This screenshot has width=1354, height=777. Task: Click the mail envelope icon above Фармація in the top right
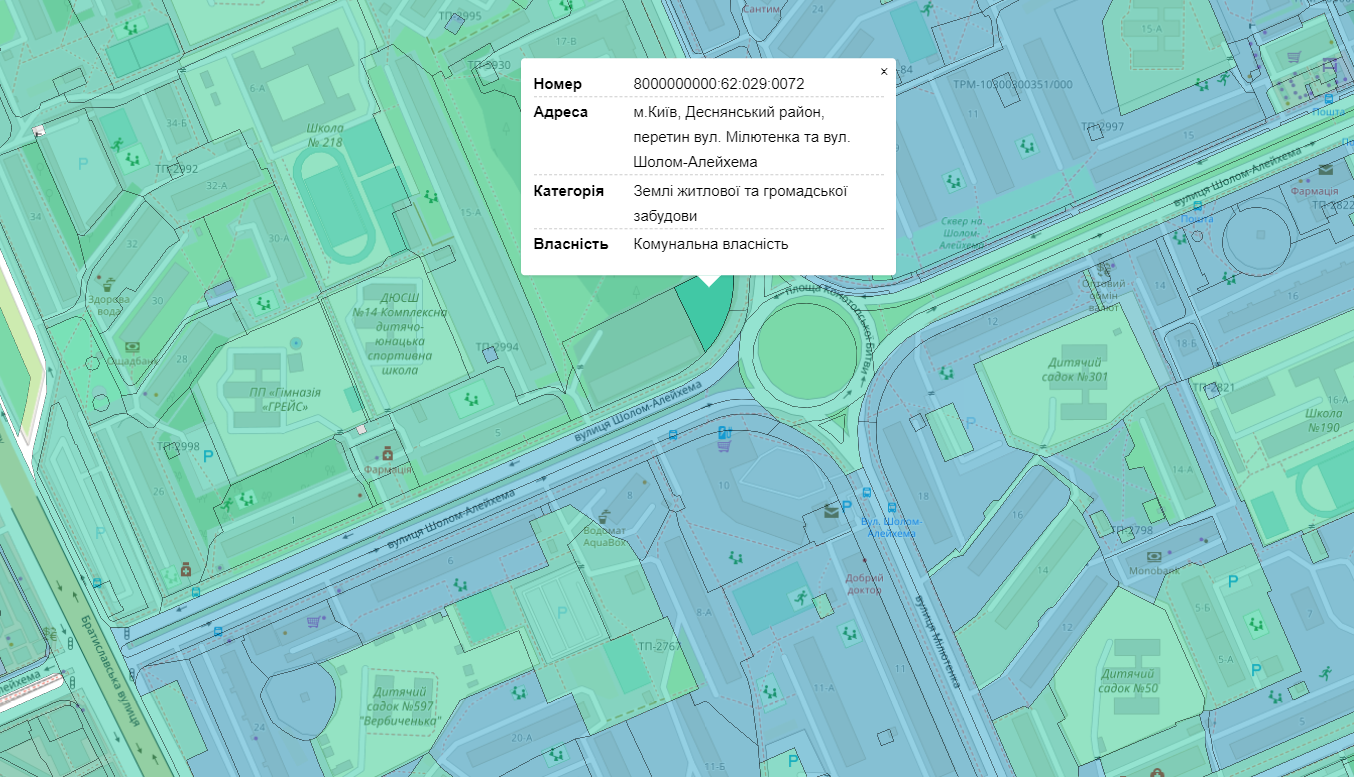1325,169
